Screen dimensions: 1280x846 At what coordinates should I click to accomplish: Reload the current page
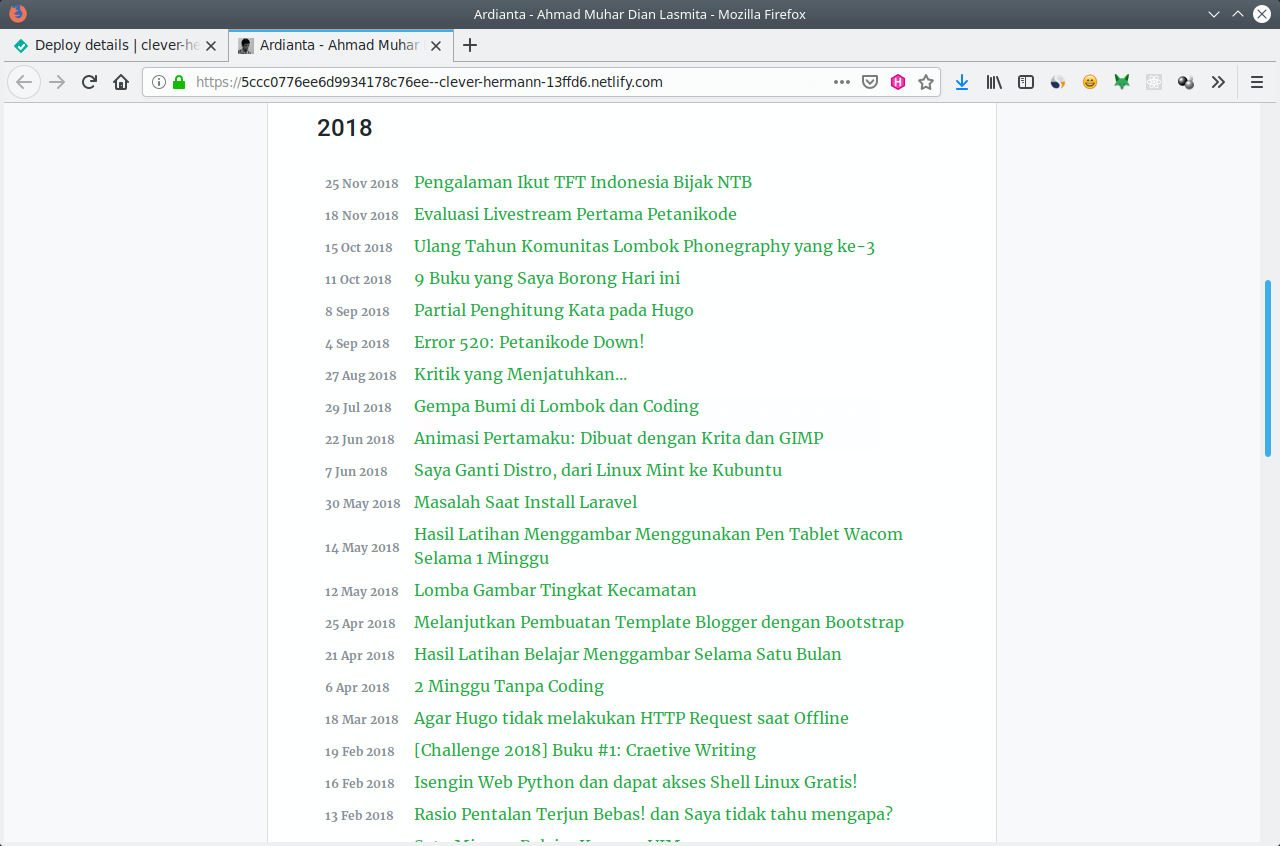[88, 82]
